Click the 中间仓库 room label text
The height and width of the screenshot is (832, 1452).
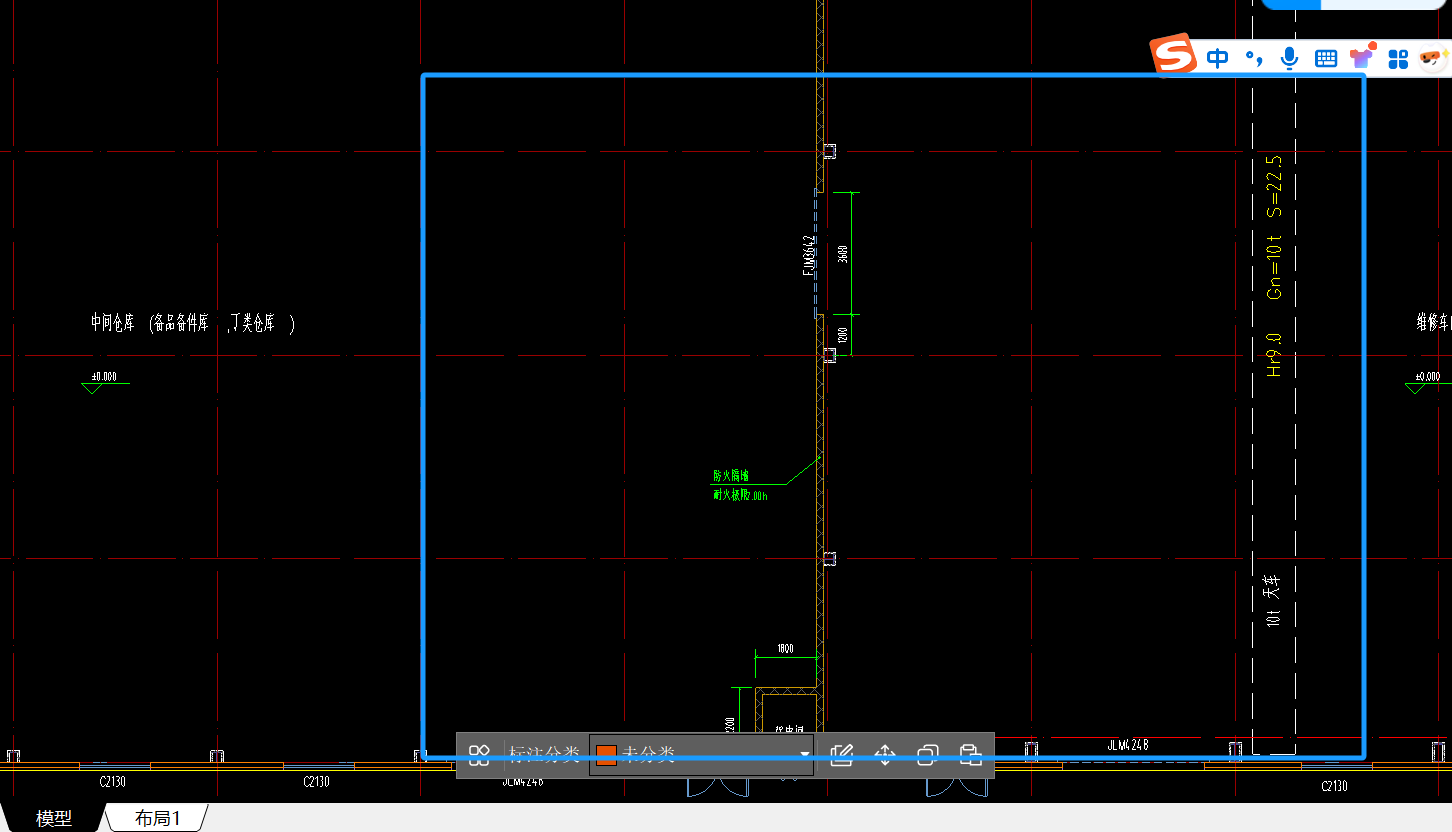click(x=113, y=323)
